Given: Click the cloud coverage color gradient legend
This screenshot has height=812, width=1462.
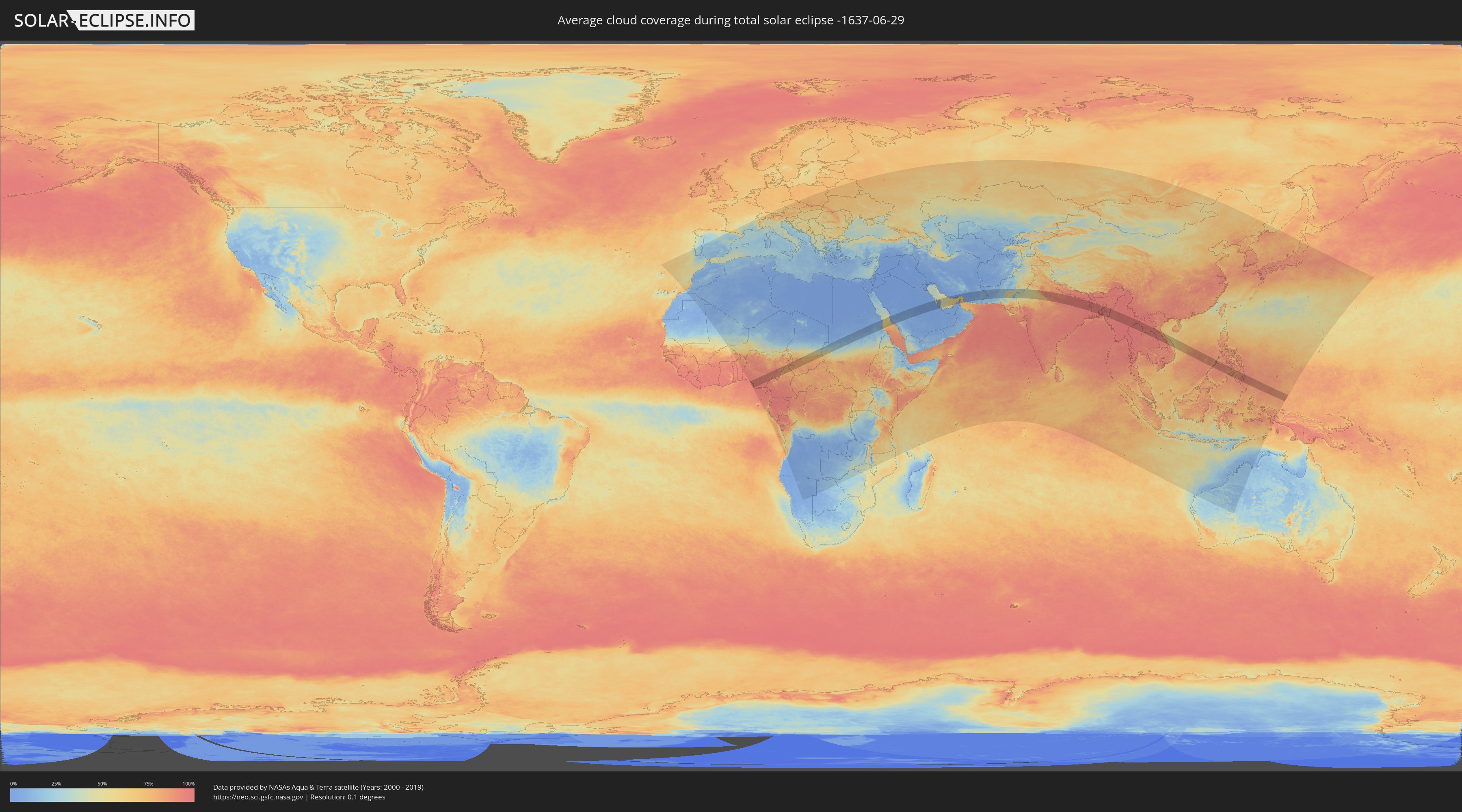Looking at the screenshot, I should [102, 795].
